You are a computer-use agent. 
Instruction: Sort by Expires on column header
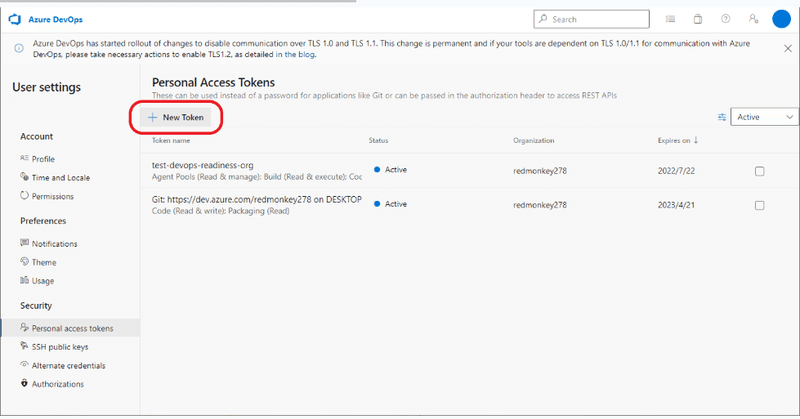(673, 140)
